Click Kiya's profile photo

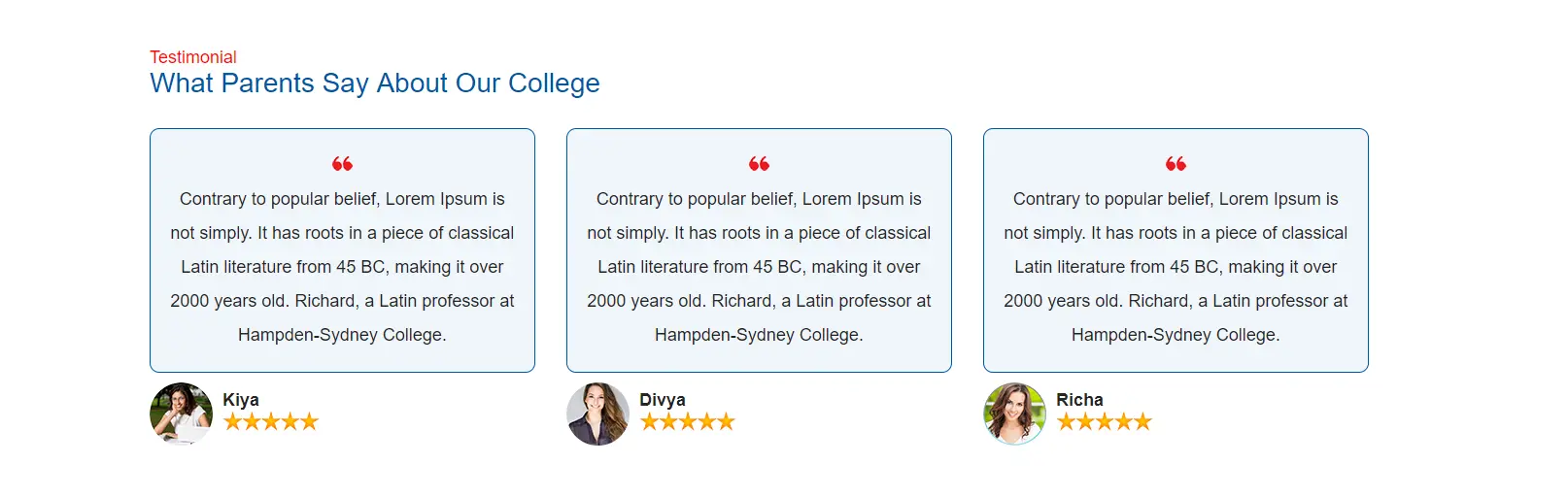click(181, 414)
